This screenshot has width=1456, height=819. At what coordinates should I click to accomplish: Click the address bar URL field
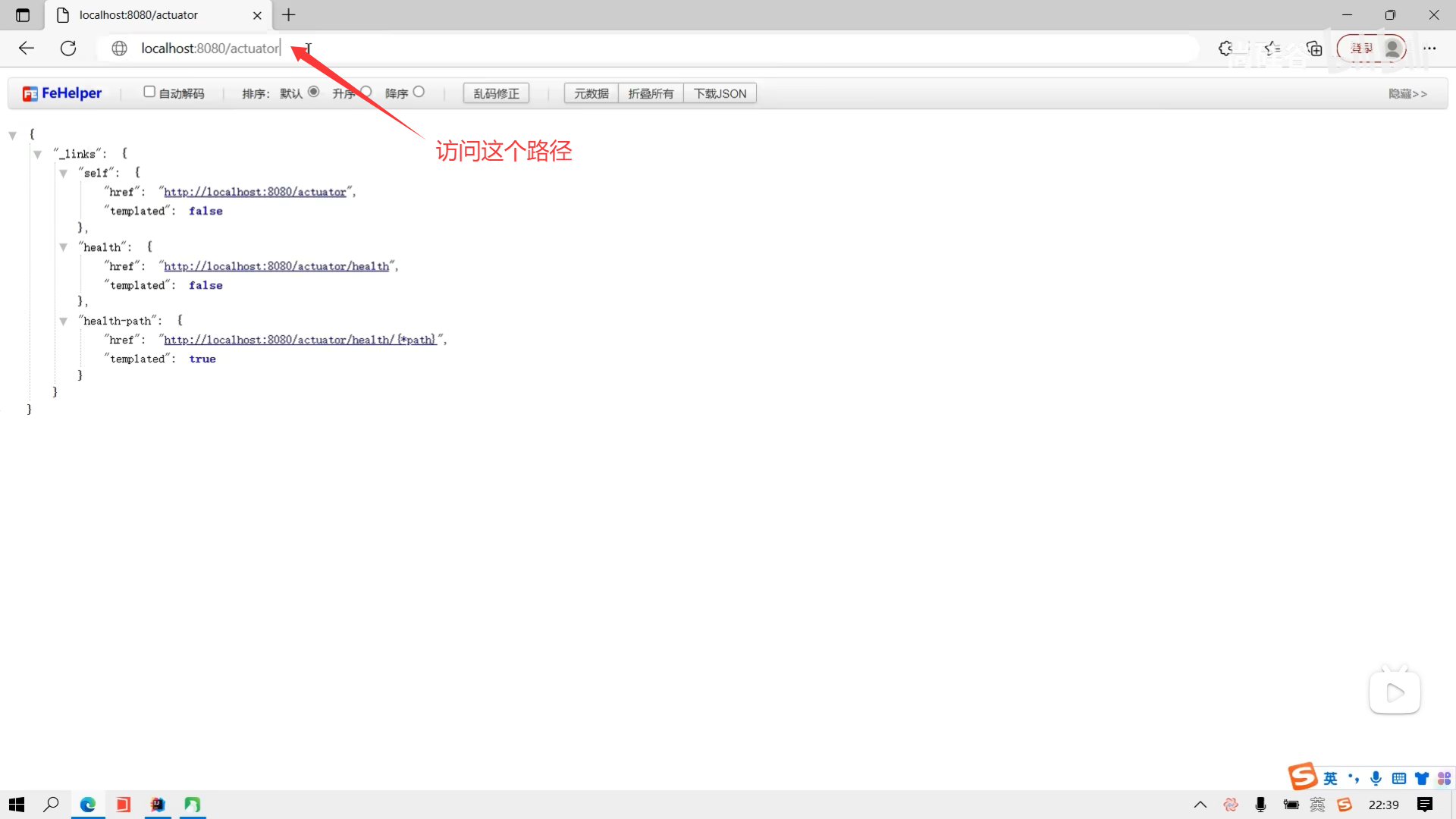(531, 49)
